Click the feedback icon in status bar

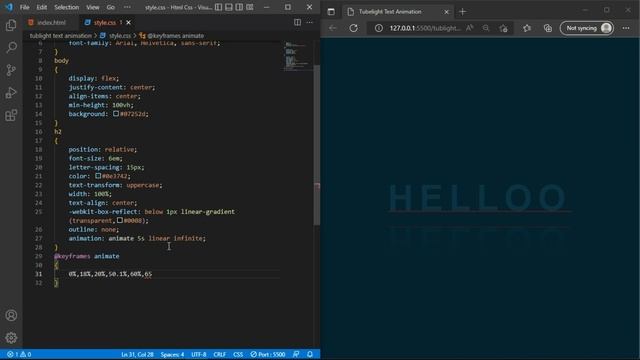click(296, 354)
